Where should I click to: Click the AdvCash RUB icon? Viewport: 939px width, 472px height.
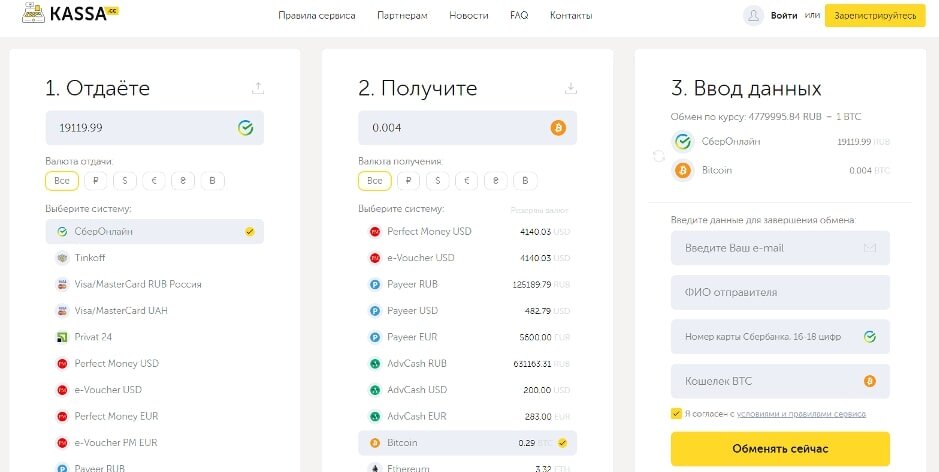click(375, 364)
